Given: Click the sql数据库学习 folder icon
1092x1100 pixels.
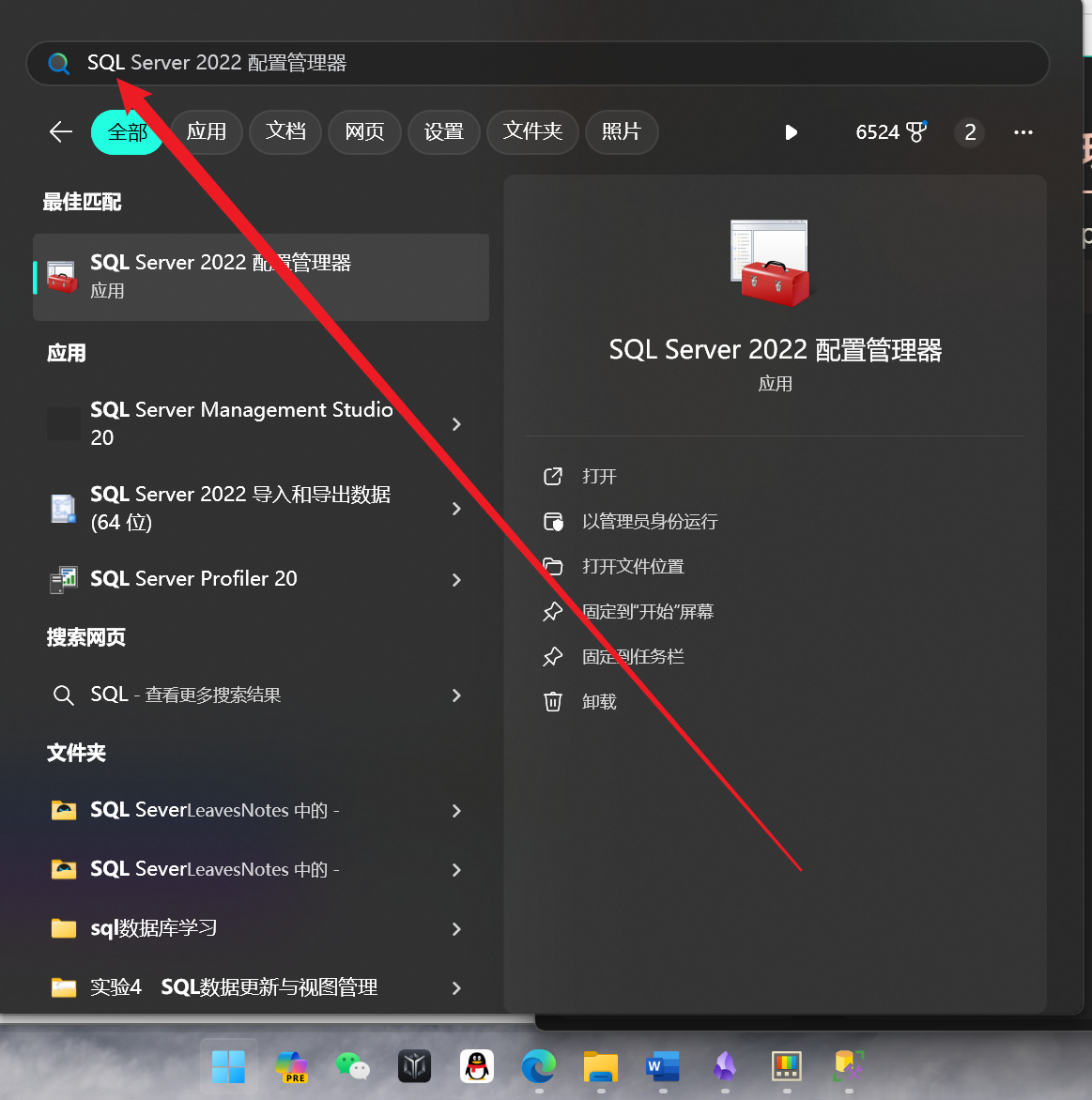Looking at the screenshot, I should 64,928.
